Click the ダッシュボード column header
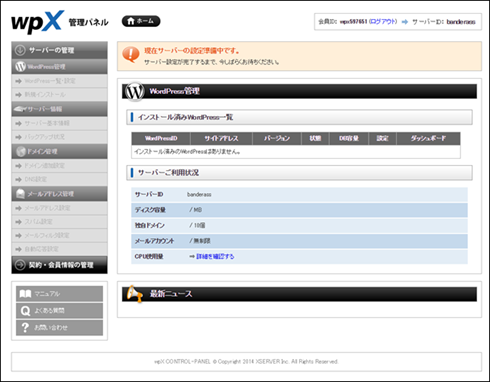This screenshot has width=490, height=382. pyautogui.click(x=428, y=138)
